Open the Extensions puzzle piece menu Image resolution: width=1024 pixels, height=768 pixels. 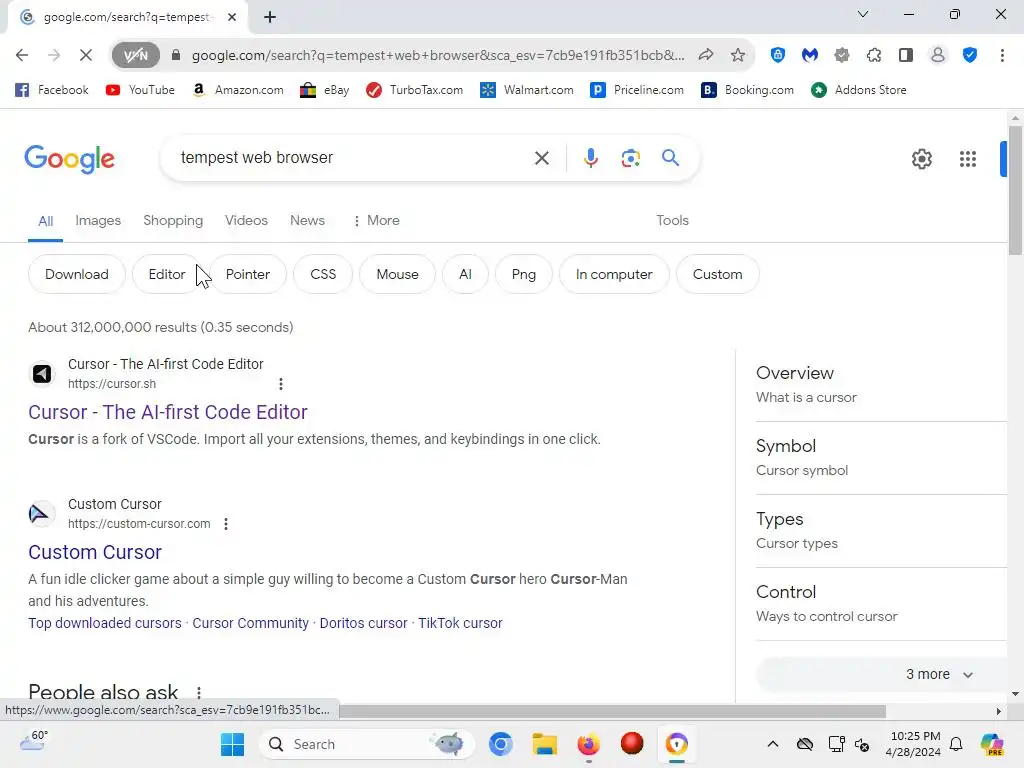tap(874, 56)
